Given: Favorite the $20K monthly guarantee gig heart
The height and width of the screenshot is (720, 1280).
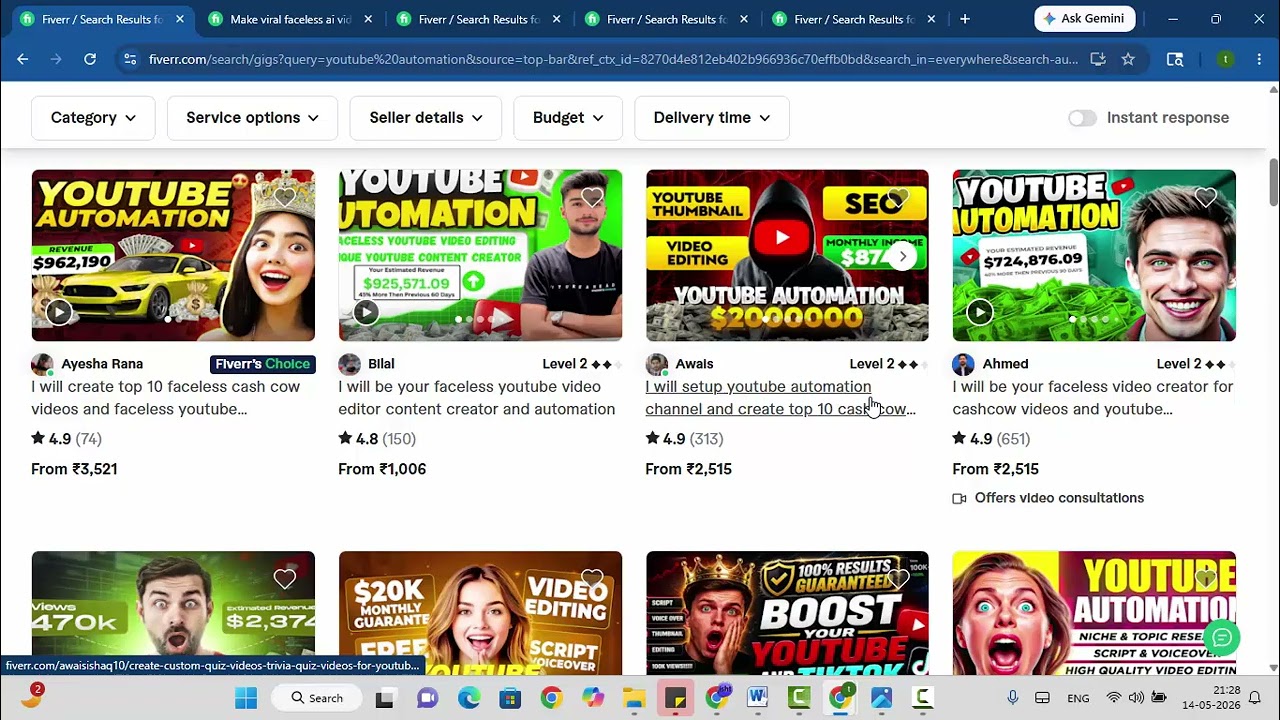Looking at the screenshot, I should click(592, 578).
